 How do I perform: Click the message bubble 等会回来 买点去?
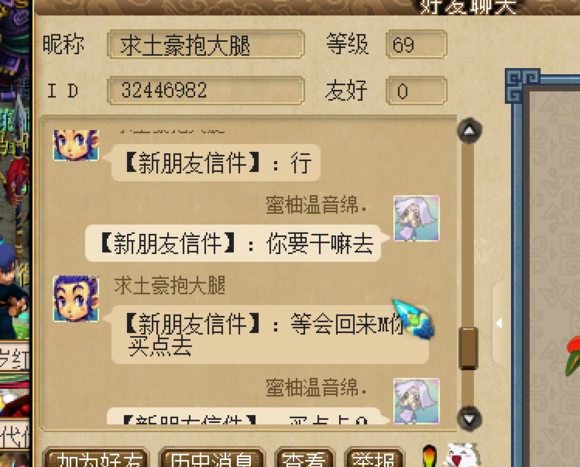tap(270, 335)
